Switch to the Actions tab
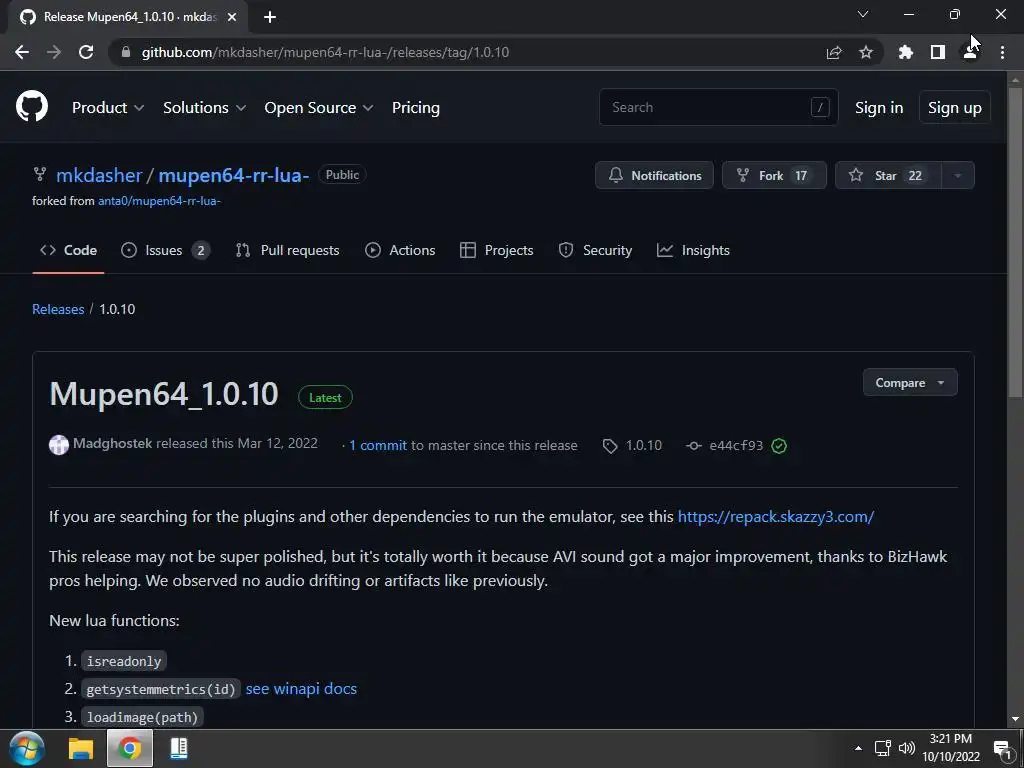1024x768 pixels. click(400, 250)
